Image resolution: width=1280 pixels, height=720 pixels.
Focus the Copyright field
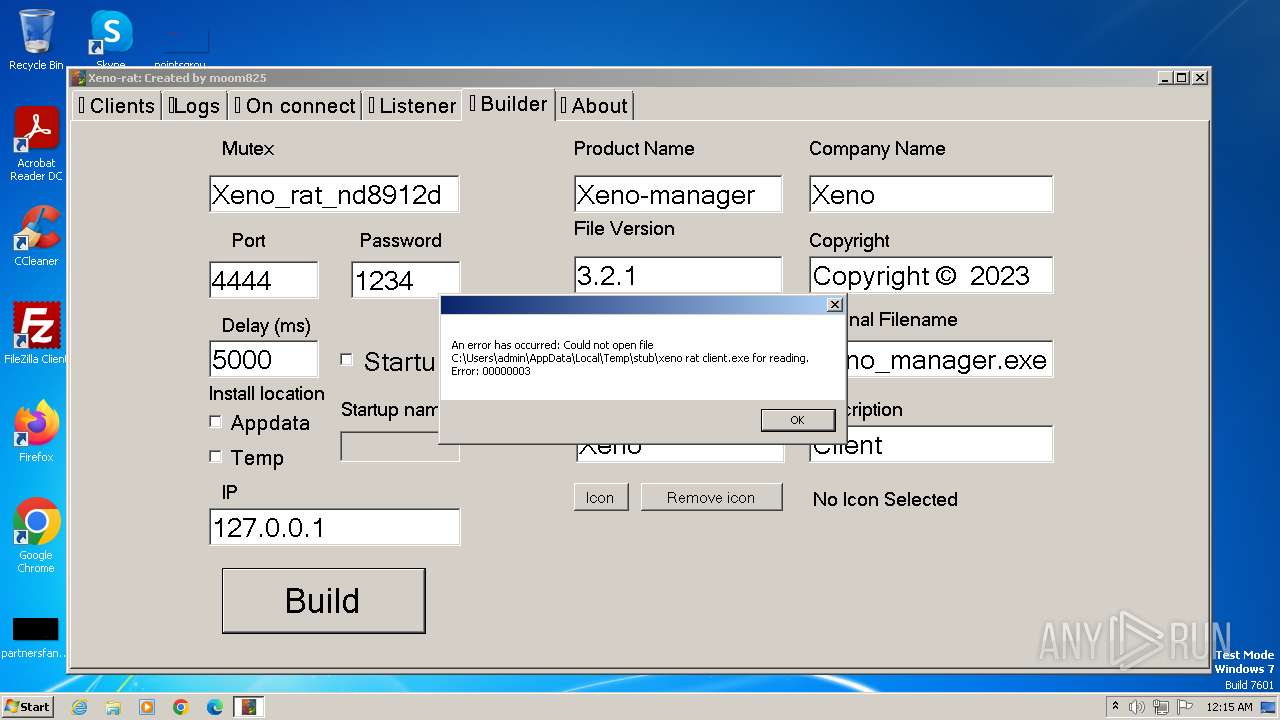point(930,275)
